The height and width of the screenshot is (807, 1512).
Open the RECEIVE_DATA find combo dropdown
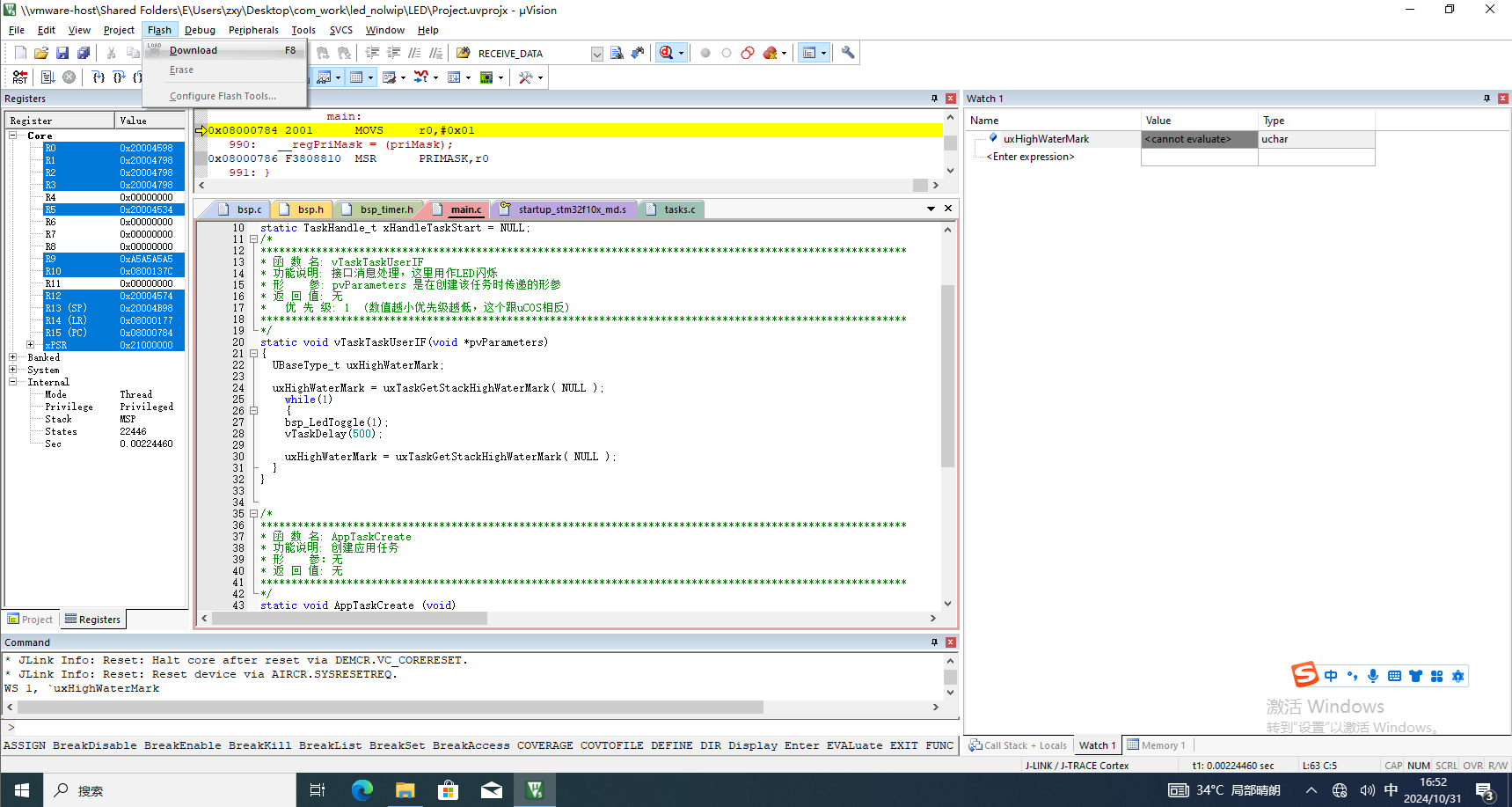[x=597, y=54]
